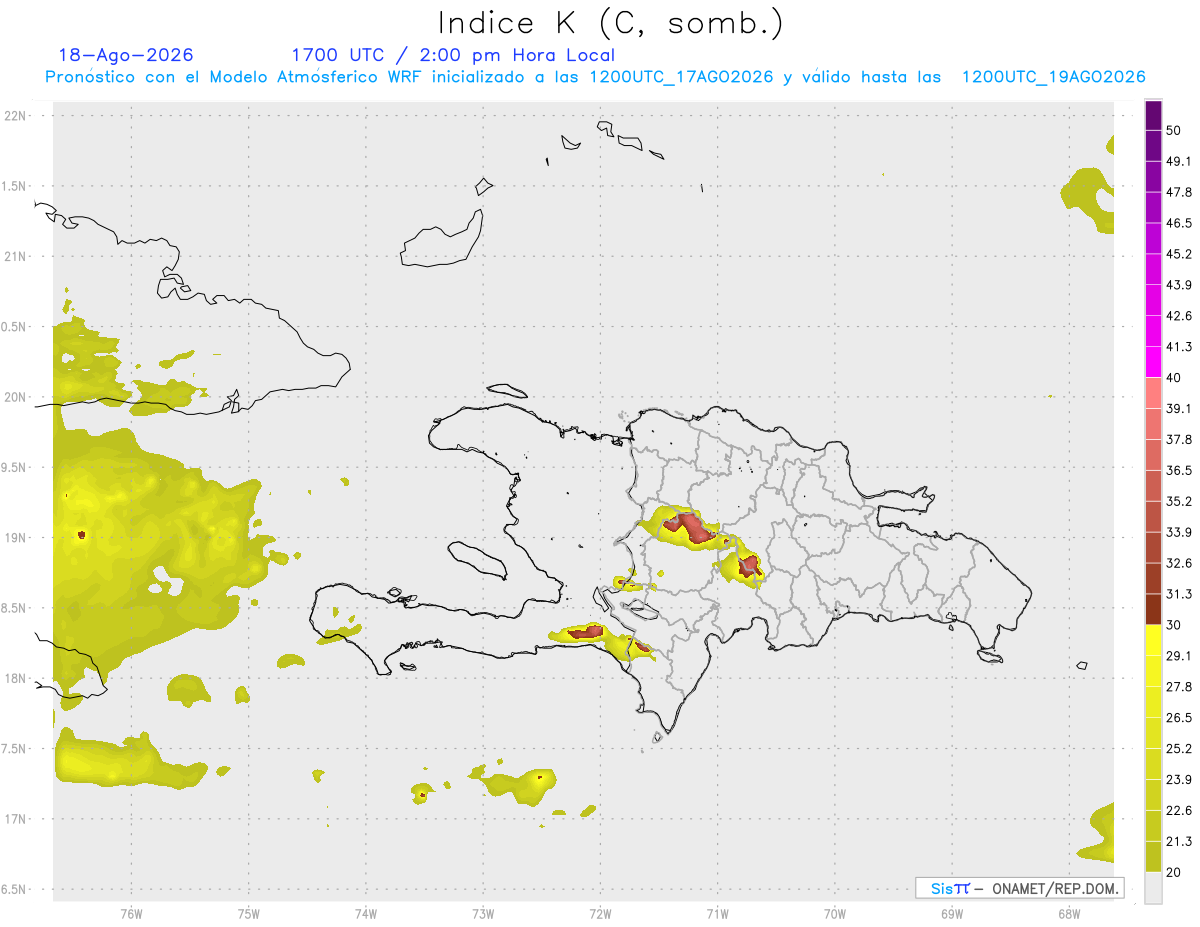Viewport: 1200px width, 927px height.
Task: Click the legend value '40'
Action: 1174,378
